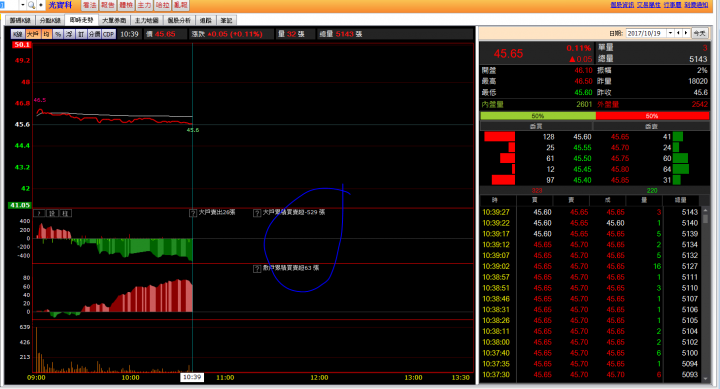Open the 個股資訊 link
720x389 pixels.
[622, 5]
